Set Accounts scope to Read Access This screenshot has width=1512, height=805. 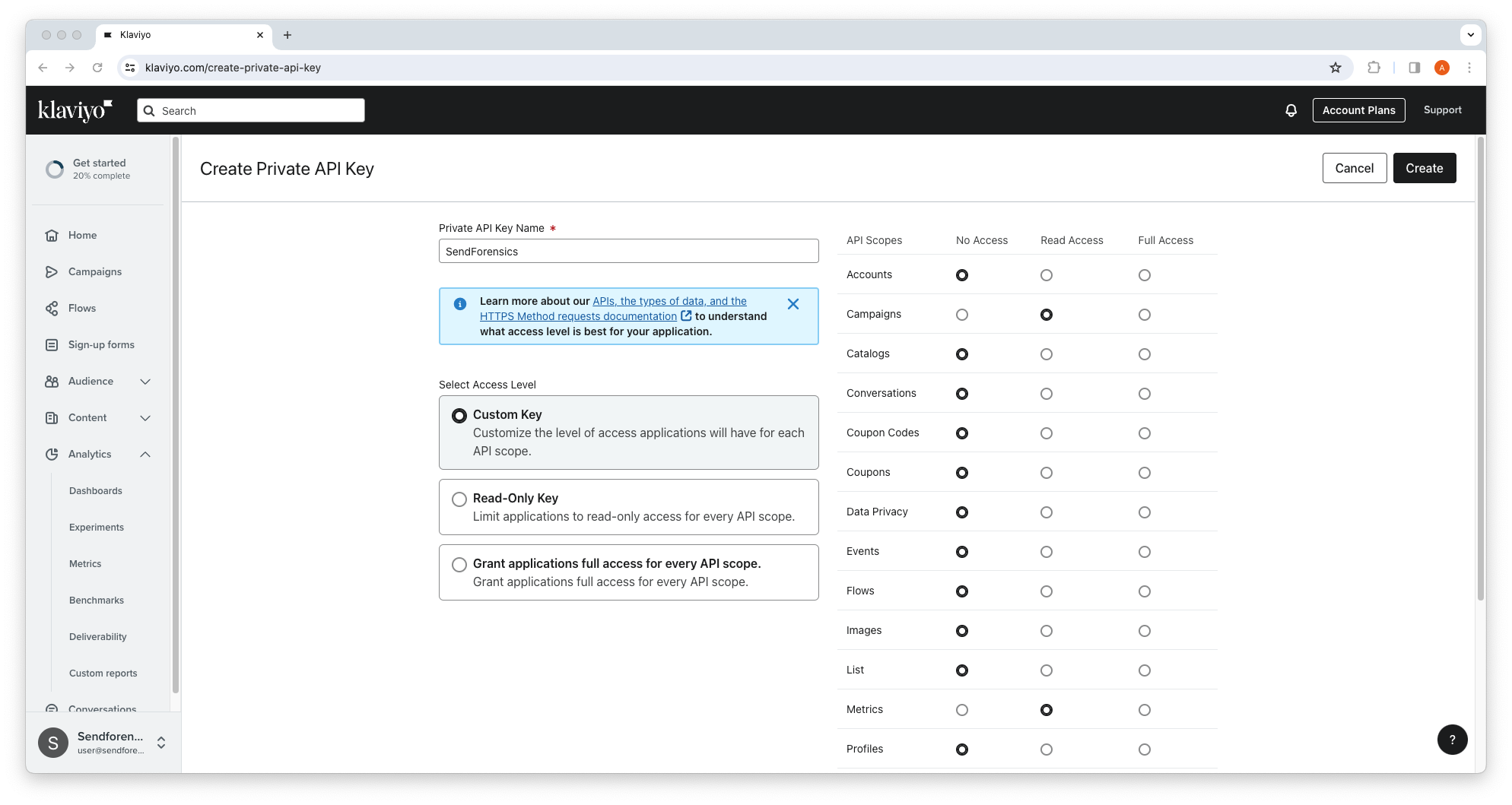click(x=1047, y=275)
